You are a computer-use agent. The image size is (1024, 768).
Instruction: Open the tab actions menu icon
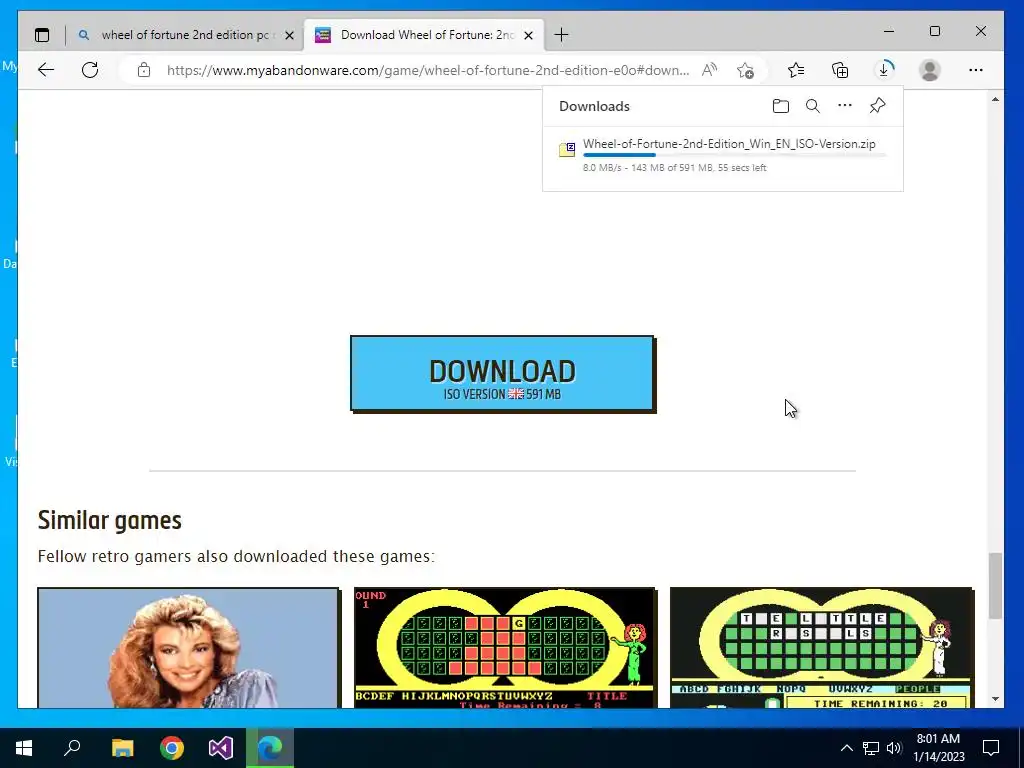coord(42,35)
